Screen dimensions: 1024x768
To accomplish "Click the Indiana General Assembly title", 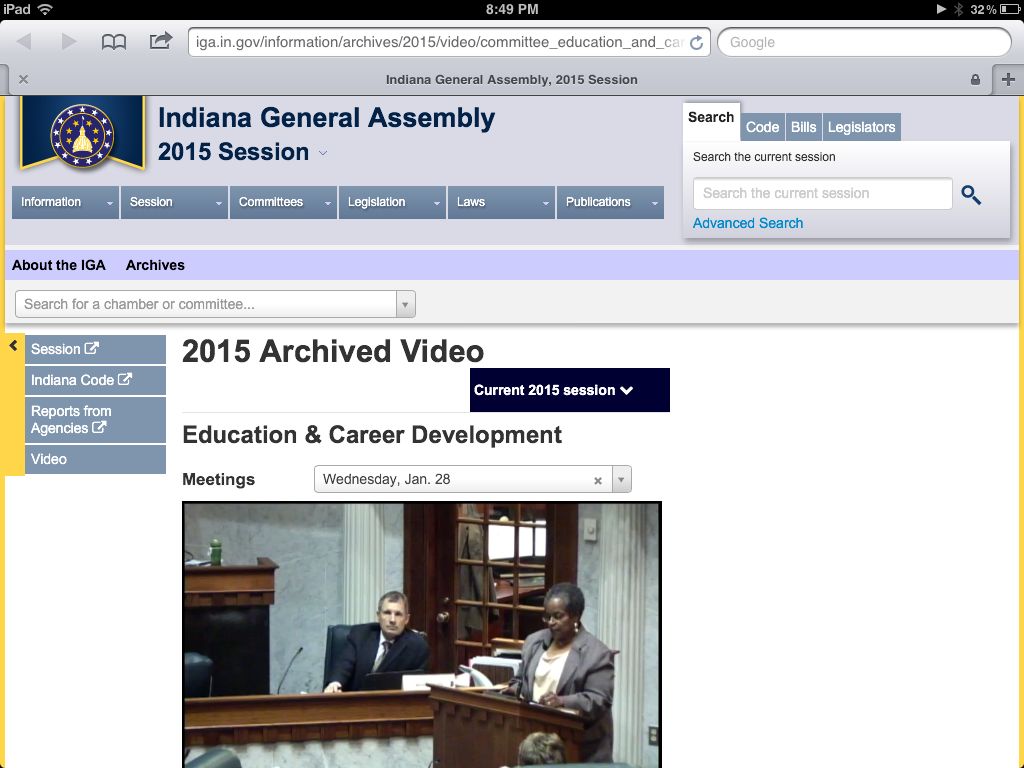I will point(326,118).
